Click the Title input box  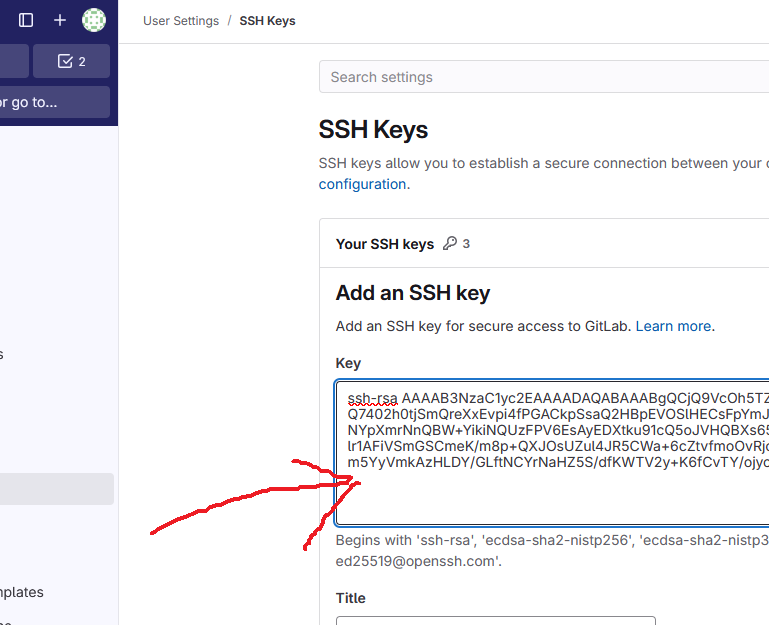495,621
